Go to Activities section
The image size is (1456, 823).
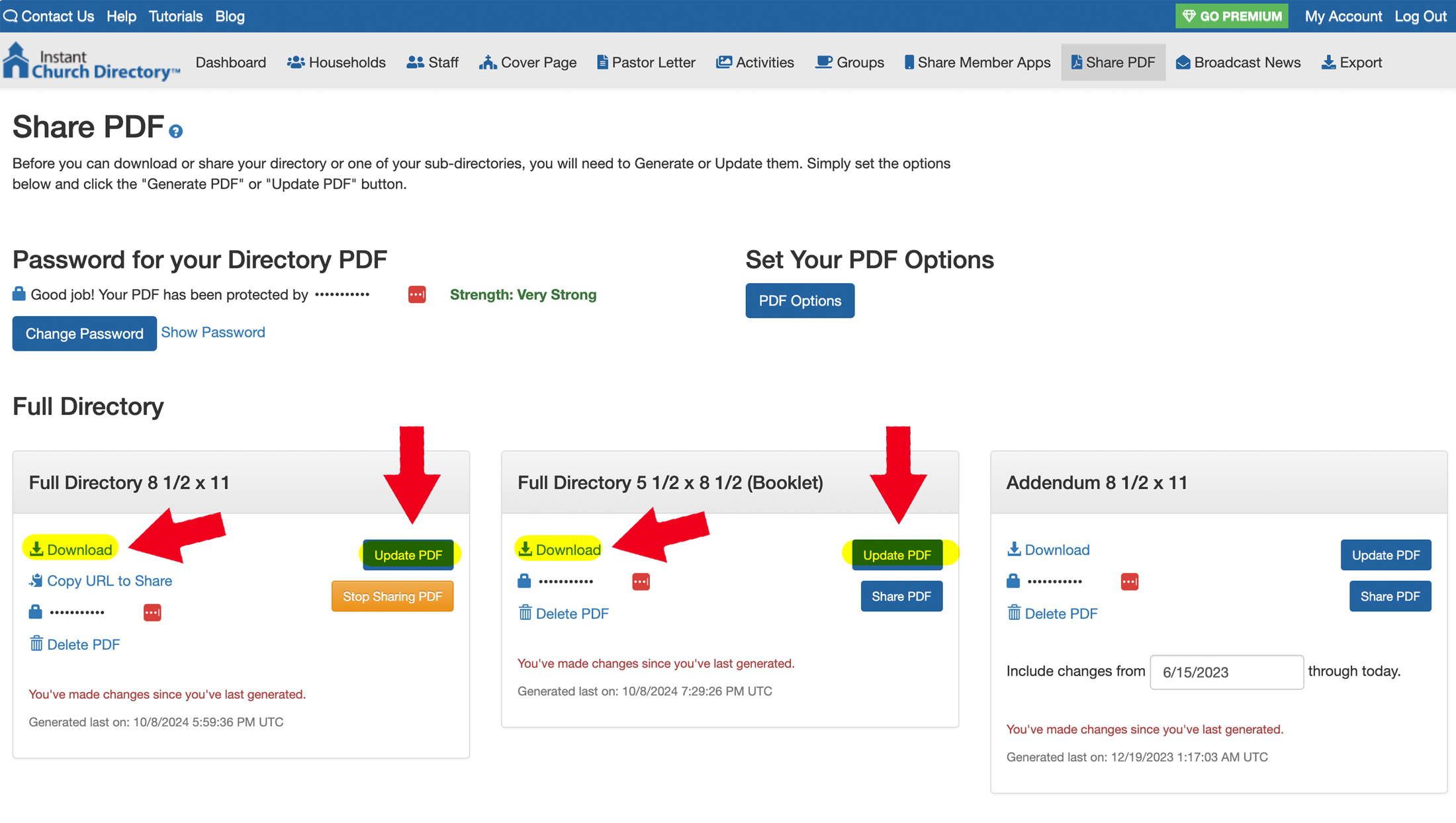755,62
